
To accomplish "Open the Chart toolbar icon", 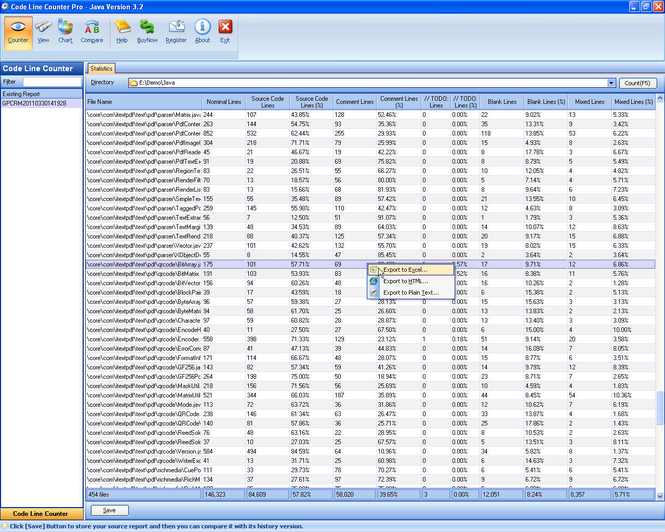I will click(65, 31).
